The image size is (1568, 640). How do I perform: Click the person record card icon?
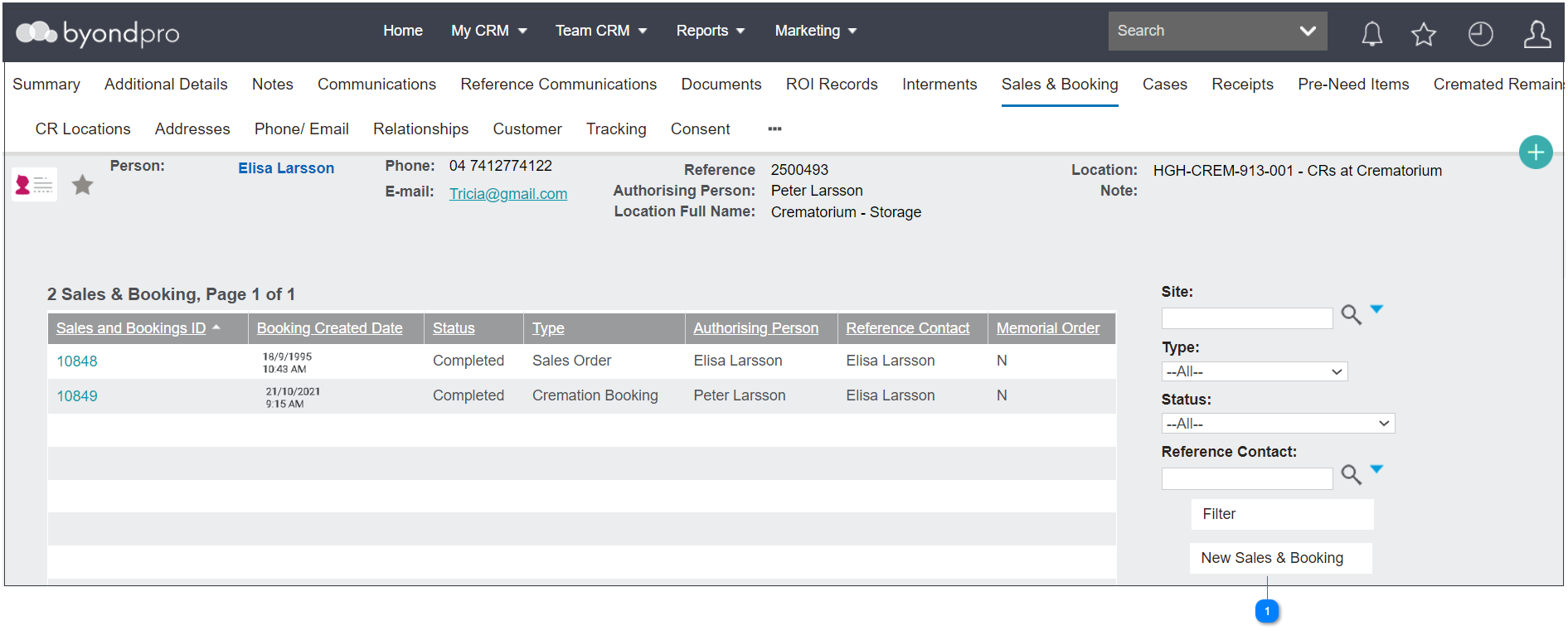35,185
